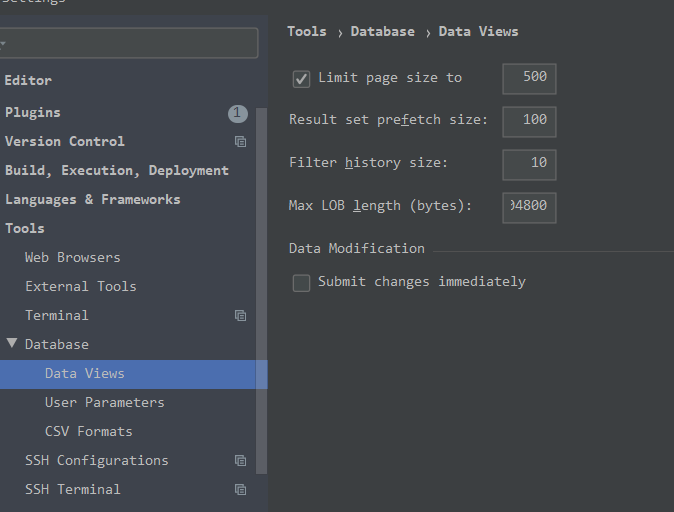Open the Plugins settings category
The height and width of the screenshot is (512, 674).
pyautogui.click(x=33, y=113)
